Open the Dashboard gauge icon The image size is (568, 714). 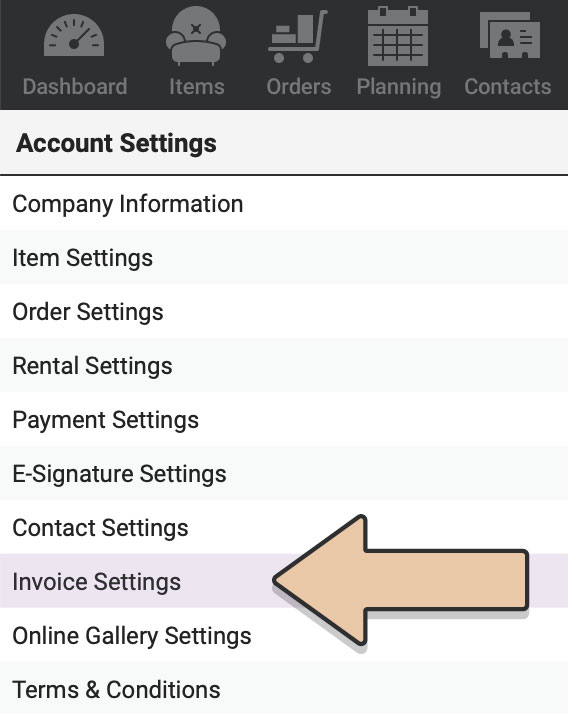(x=74, y=36)
